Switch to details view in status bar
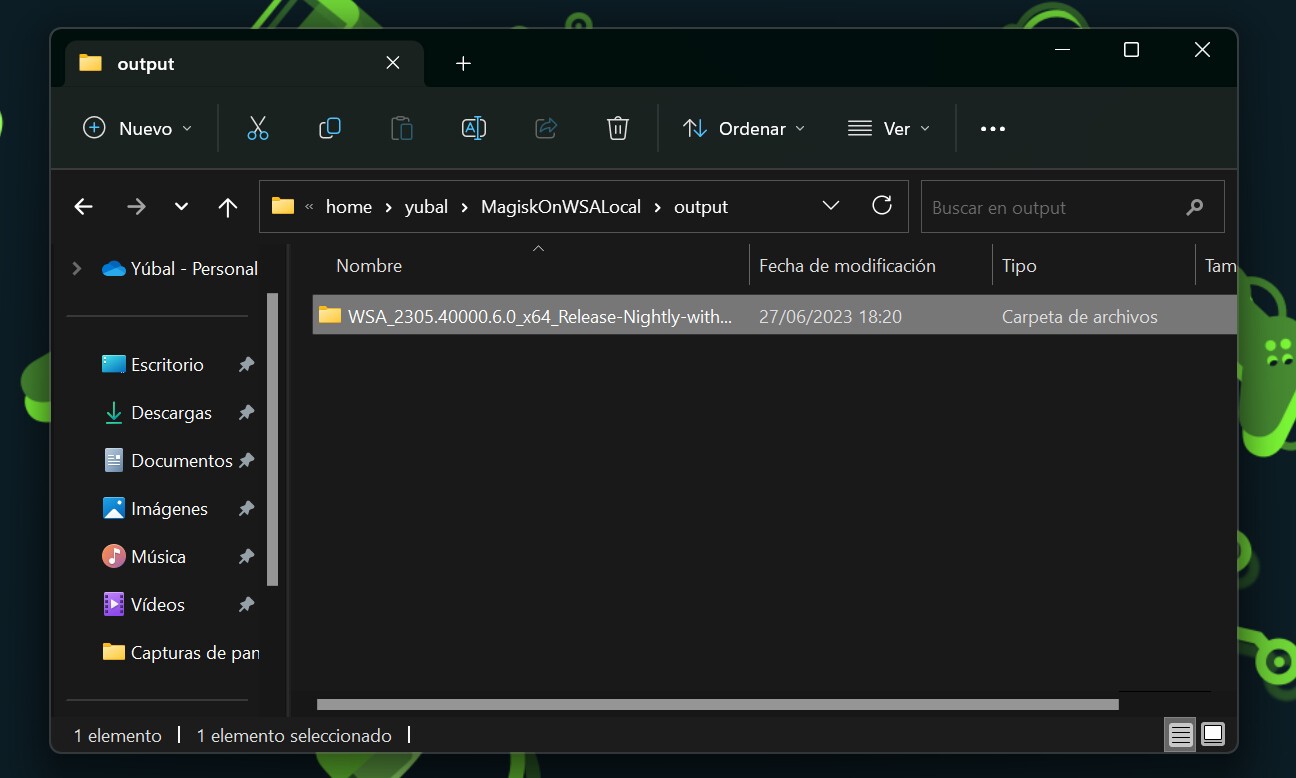Viewport: 1296px width, 778px height. pyautogui.click(x=1181, y=735)
